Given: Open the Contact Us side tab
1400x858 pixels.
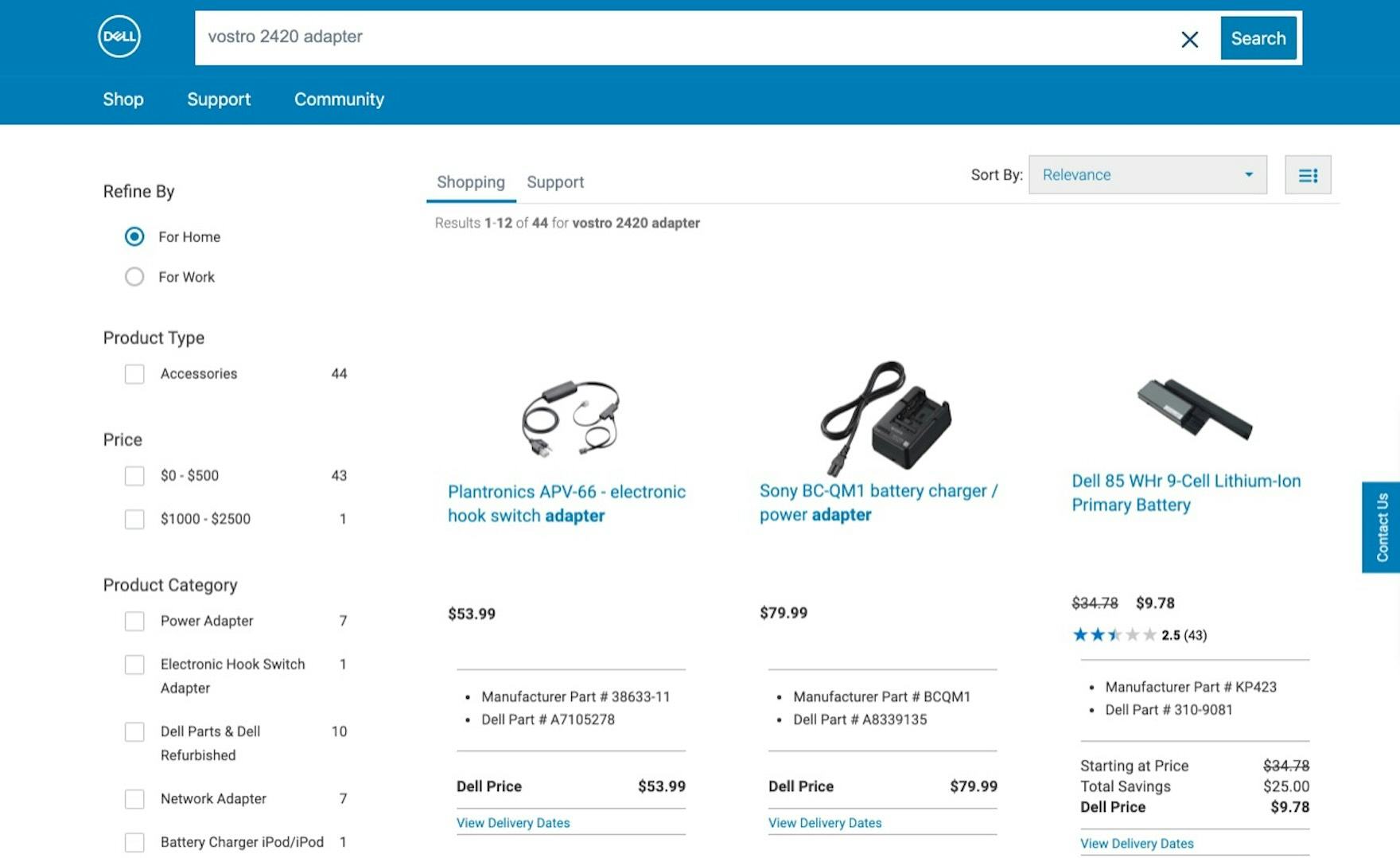Looking at the screenshot, I should pos(1382,527).
